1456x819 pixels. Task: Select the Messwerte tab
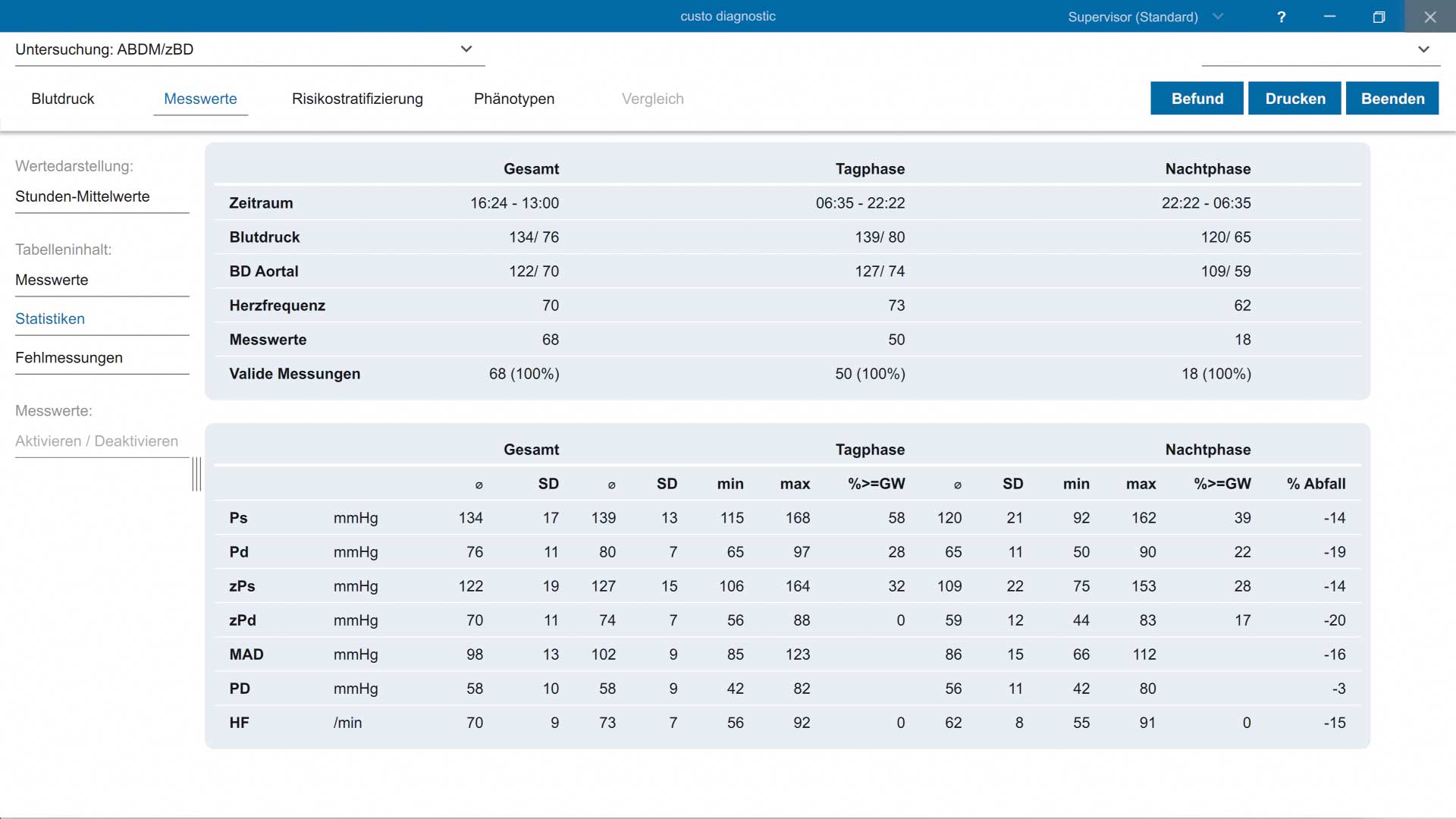(200, 99)
